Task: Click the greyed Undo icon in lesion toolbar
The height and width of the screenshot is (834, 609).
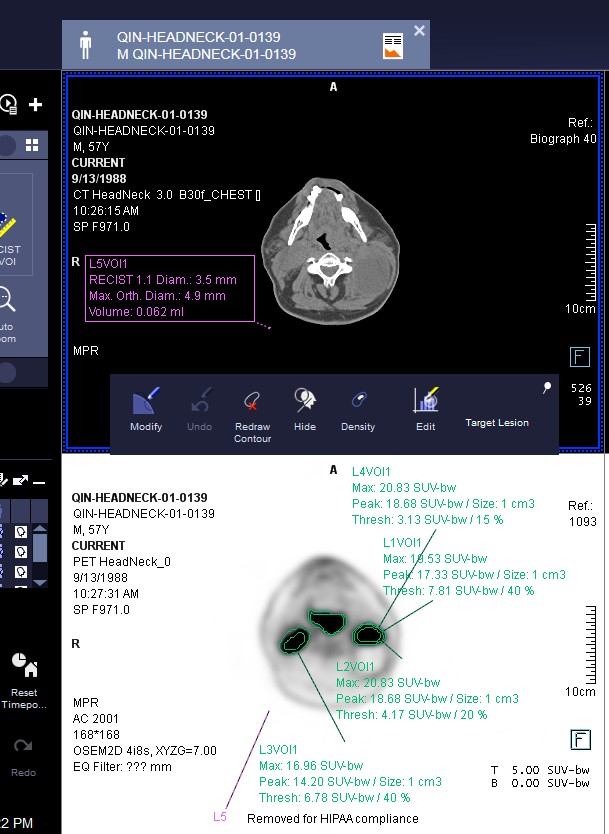Action: pyautogui.click(x=199, y=410)
